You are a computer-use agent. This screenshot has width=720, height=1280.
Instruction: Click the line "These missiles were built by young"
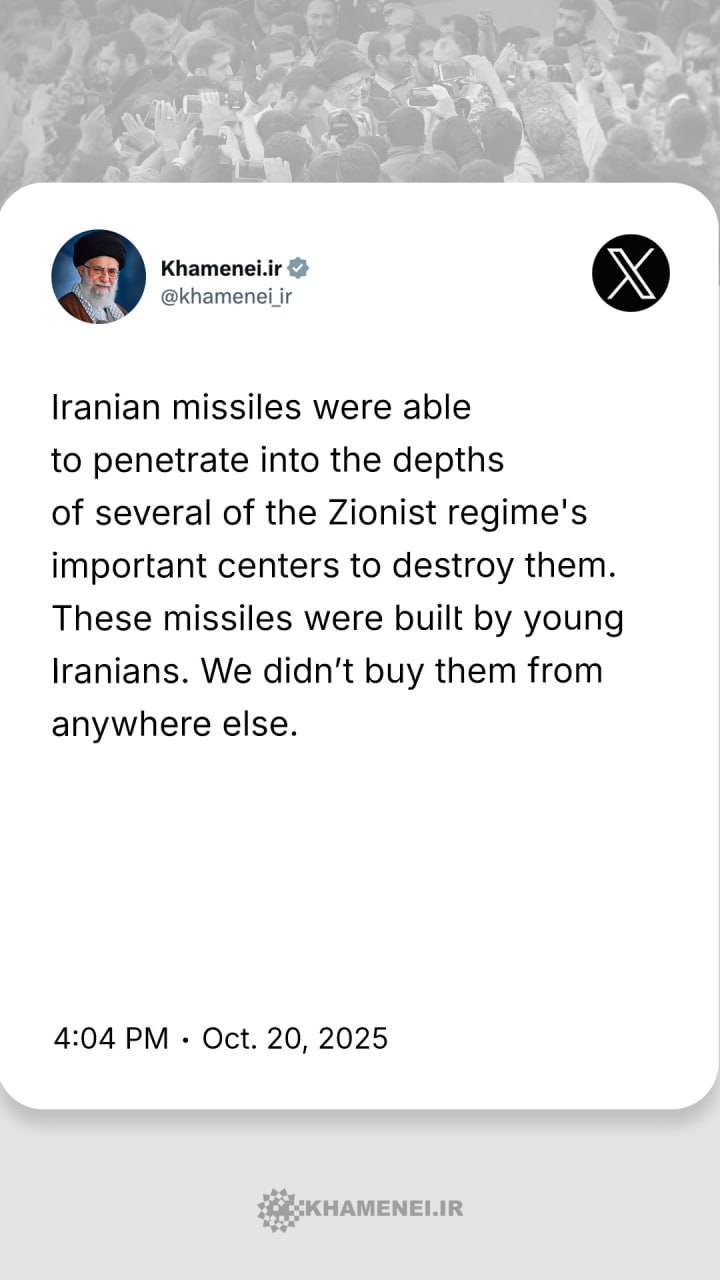pos(337,618)
